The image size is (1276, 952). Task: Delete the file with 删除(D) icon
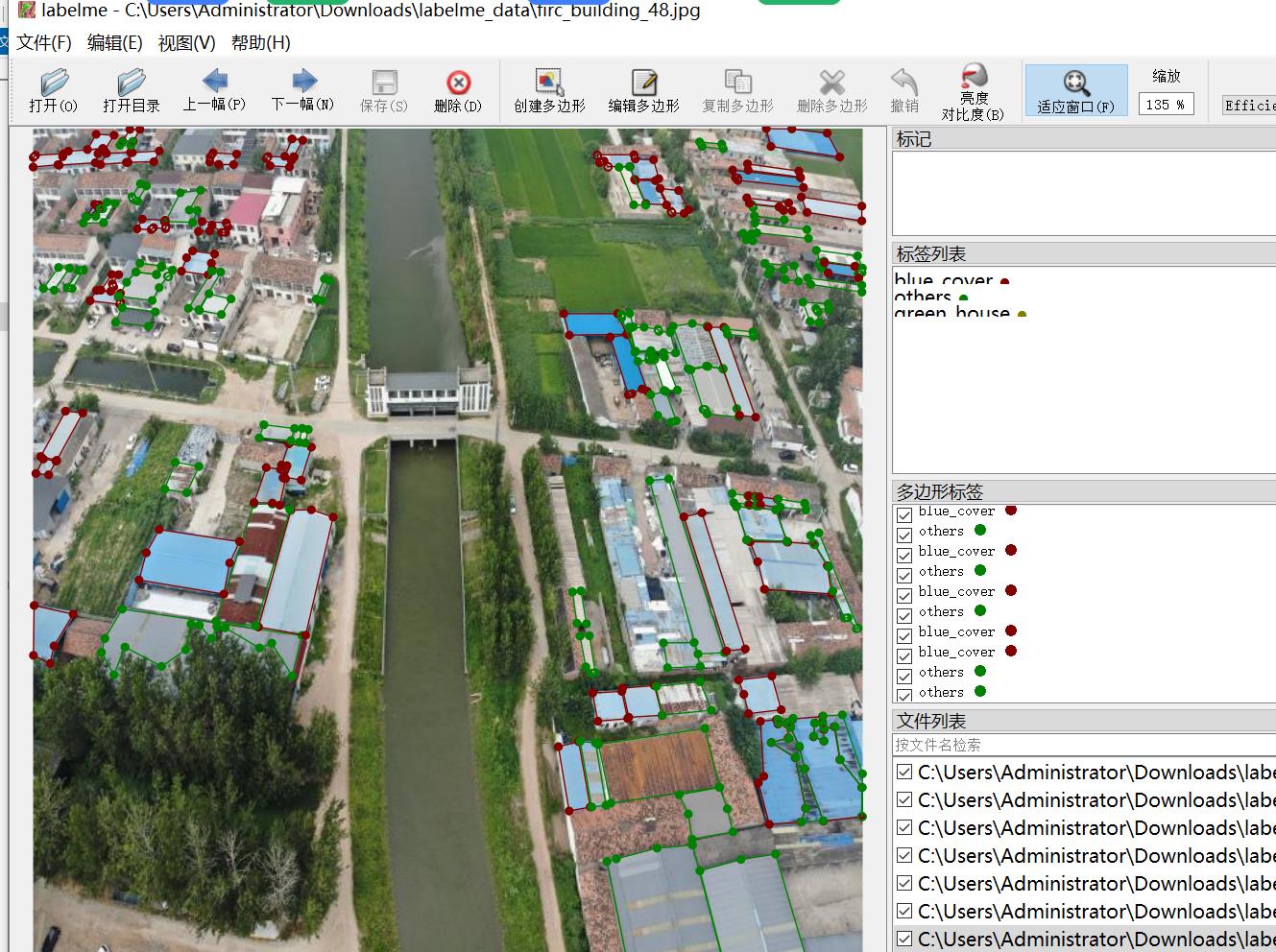tap(458, 91)
